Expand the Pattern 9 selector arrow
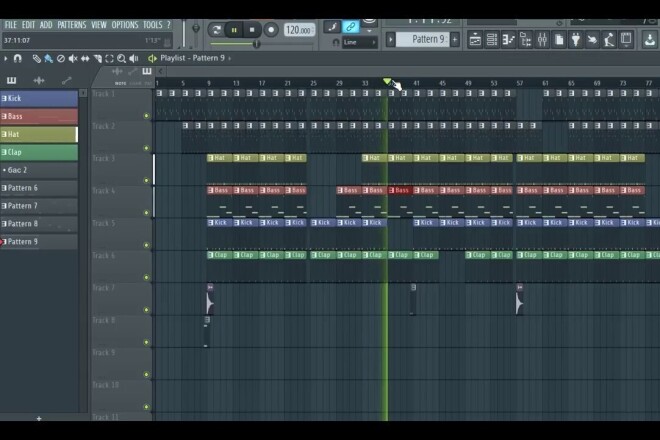 [391, 40]
